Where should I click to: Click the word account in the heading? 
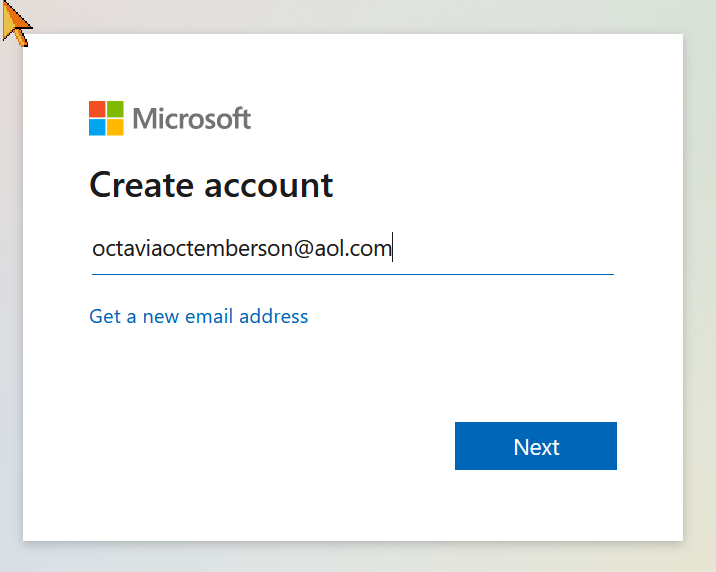pyautogui.click(x=268, y=186)
